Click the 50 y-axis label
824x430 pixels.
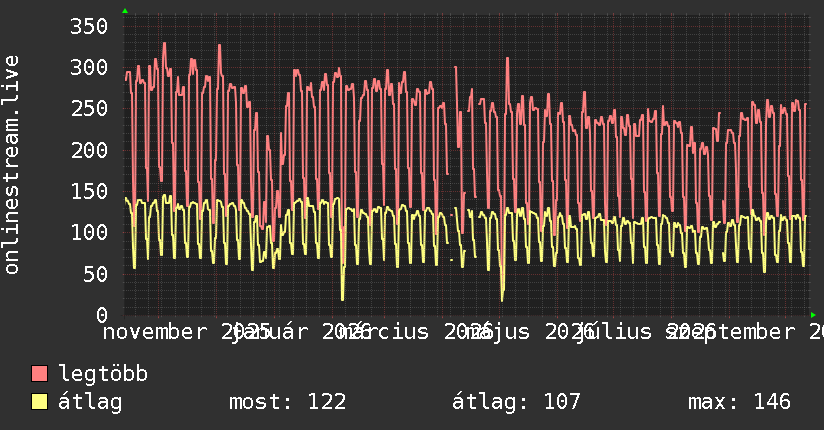[x=95, y=274]
